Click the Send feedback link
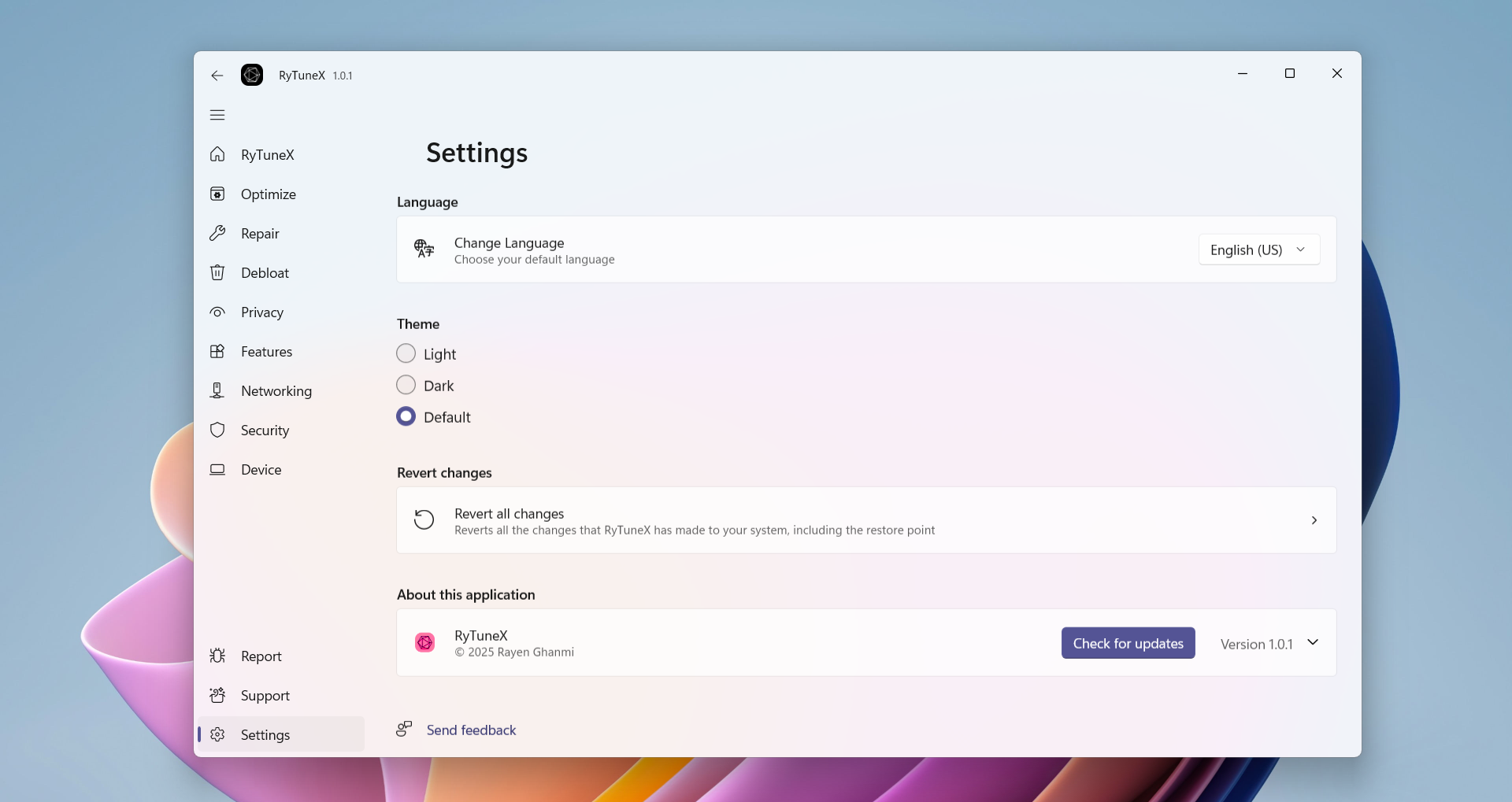 coord(471,730)
